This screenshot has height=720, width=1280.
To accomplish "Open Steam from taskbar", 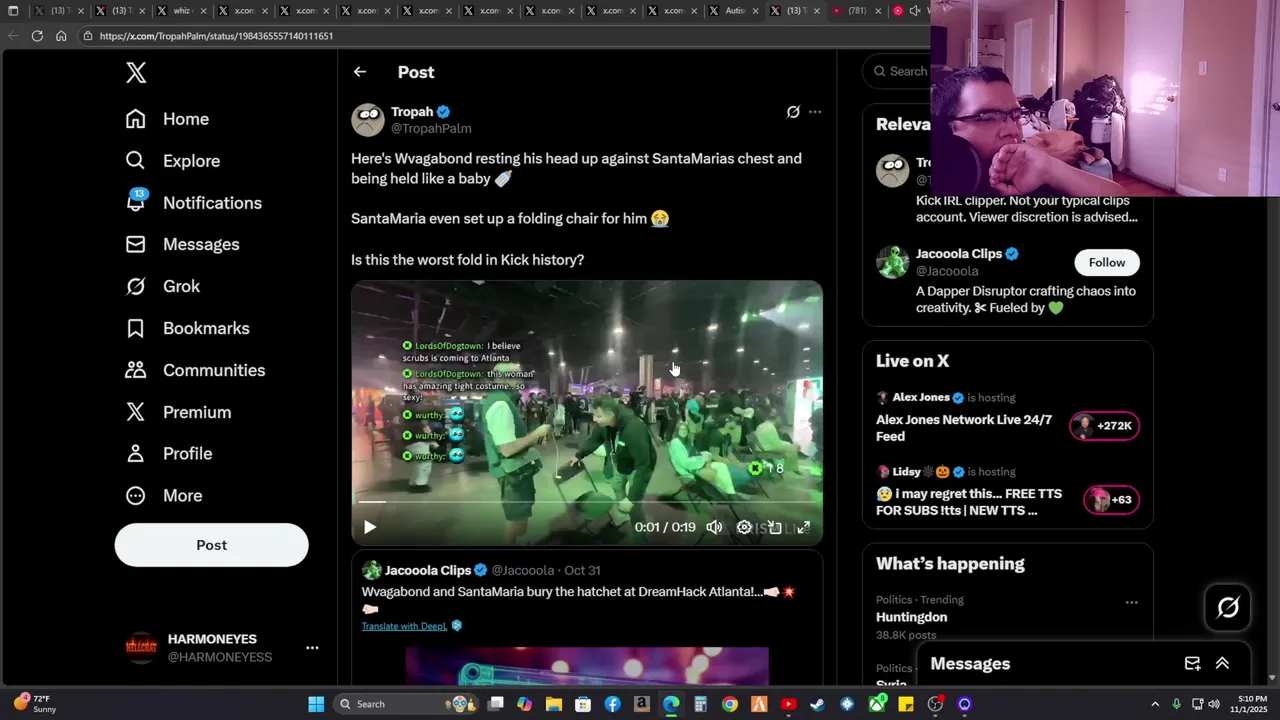I will pyautogui.click(x=817, y=704).
